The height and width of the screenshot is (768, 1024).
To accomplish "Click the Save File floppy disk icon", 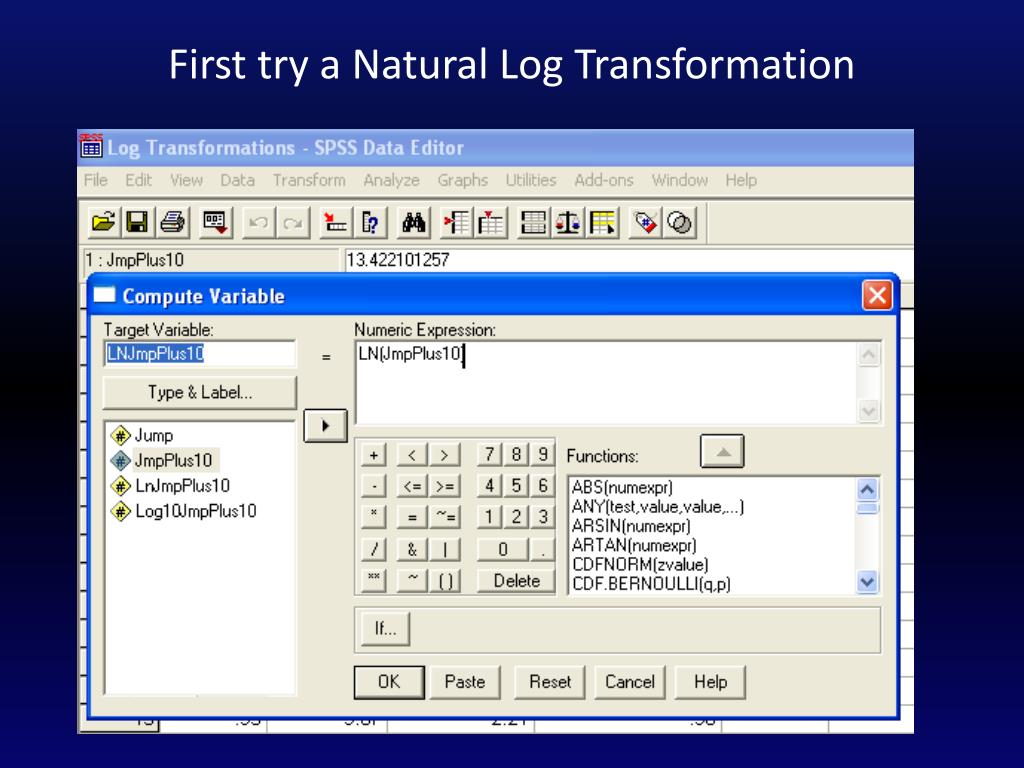I will pyautogui.click(x=137, y=223).
